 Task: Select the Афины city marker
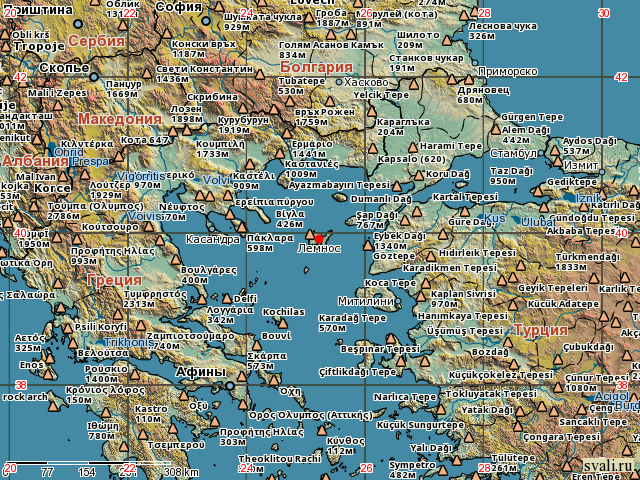point(228,385)
